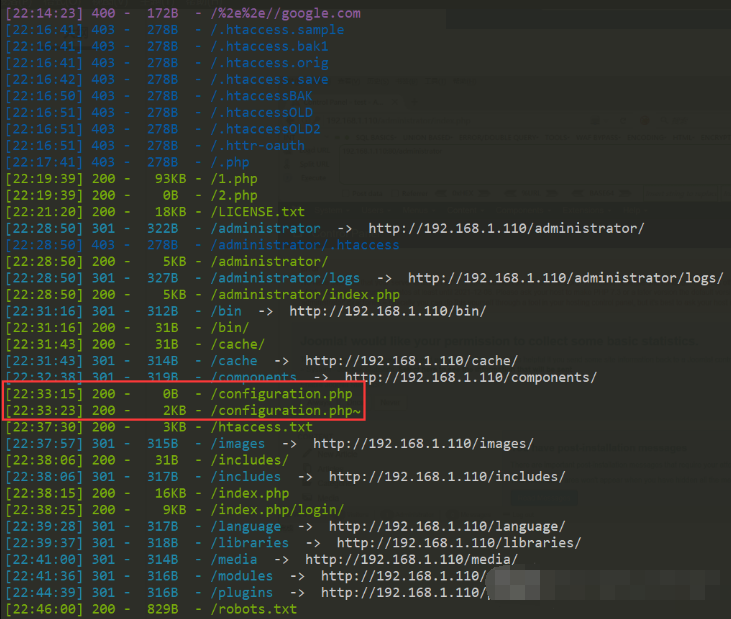Viewport: 731px width, 619px height.
Task: Click the /language path
Action: [x=245, y=527]
